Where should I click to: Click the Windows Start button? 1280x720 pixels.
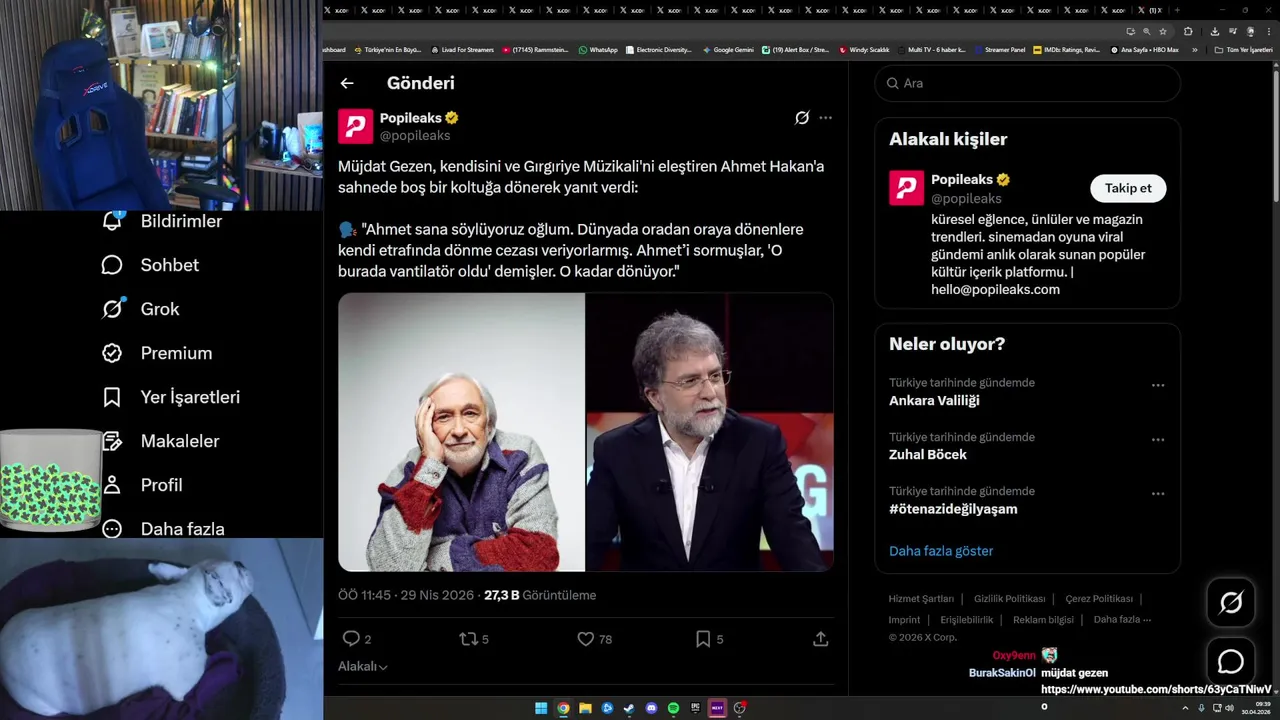(x=541, y=708)
